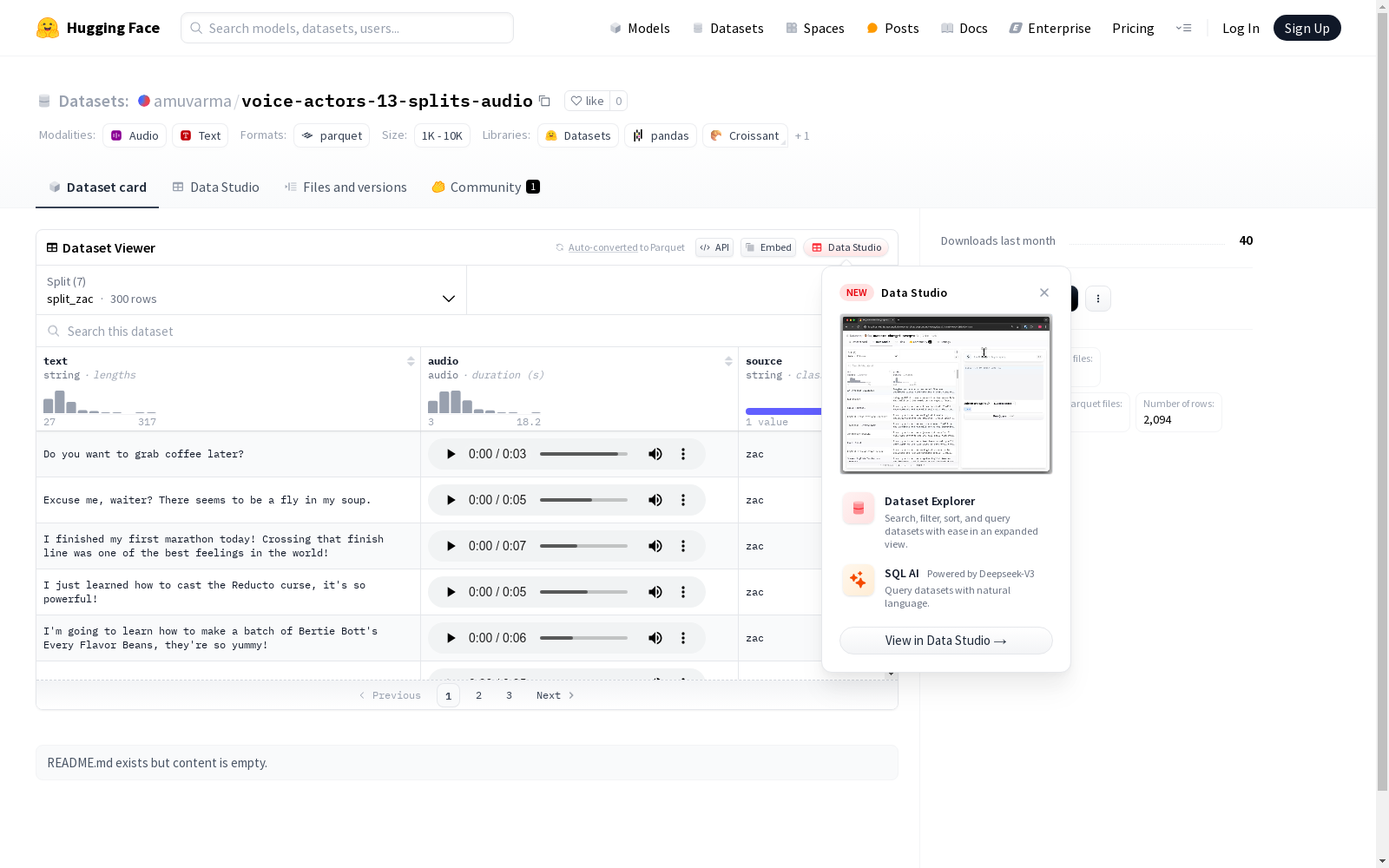Select the 1K - 10K size tag

pyautogui.click(x=442, y=135)
